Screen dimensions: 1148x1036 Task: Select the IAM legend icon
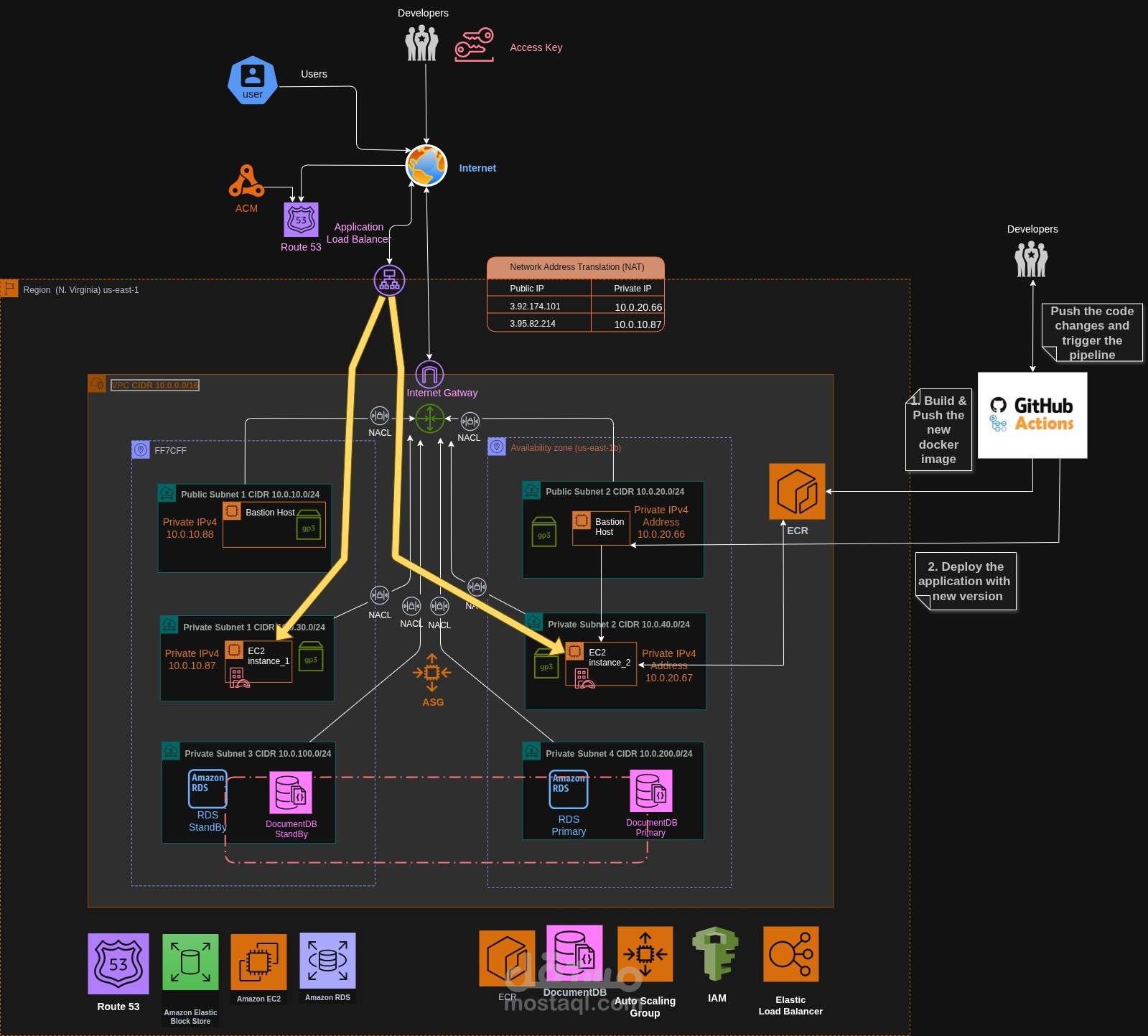716,953
